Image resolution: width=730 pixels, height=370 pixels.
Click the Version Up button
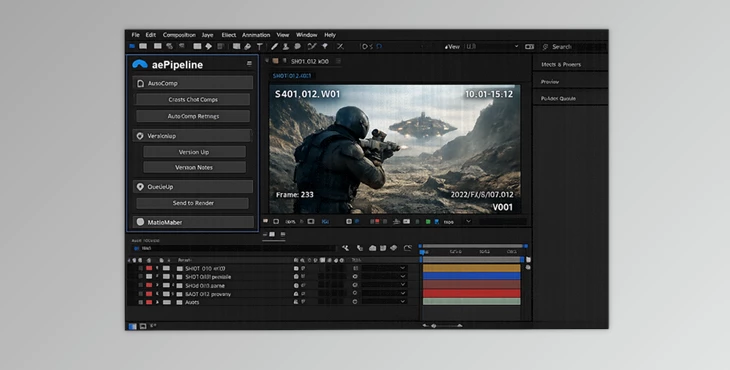pos(194,152)
